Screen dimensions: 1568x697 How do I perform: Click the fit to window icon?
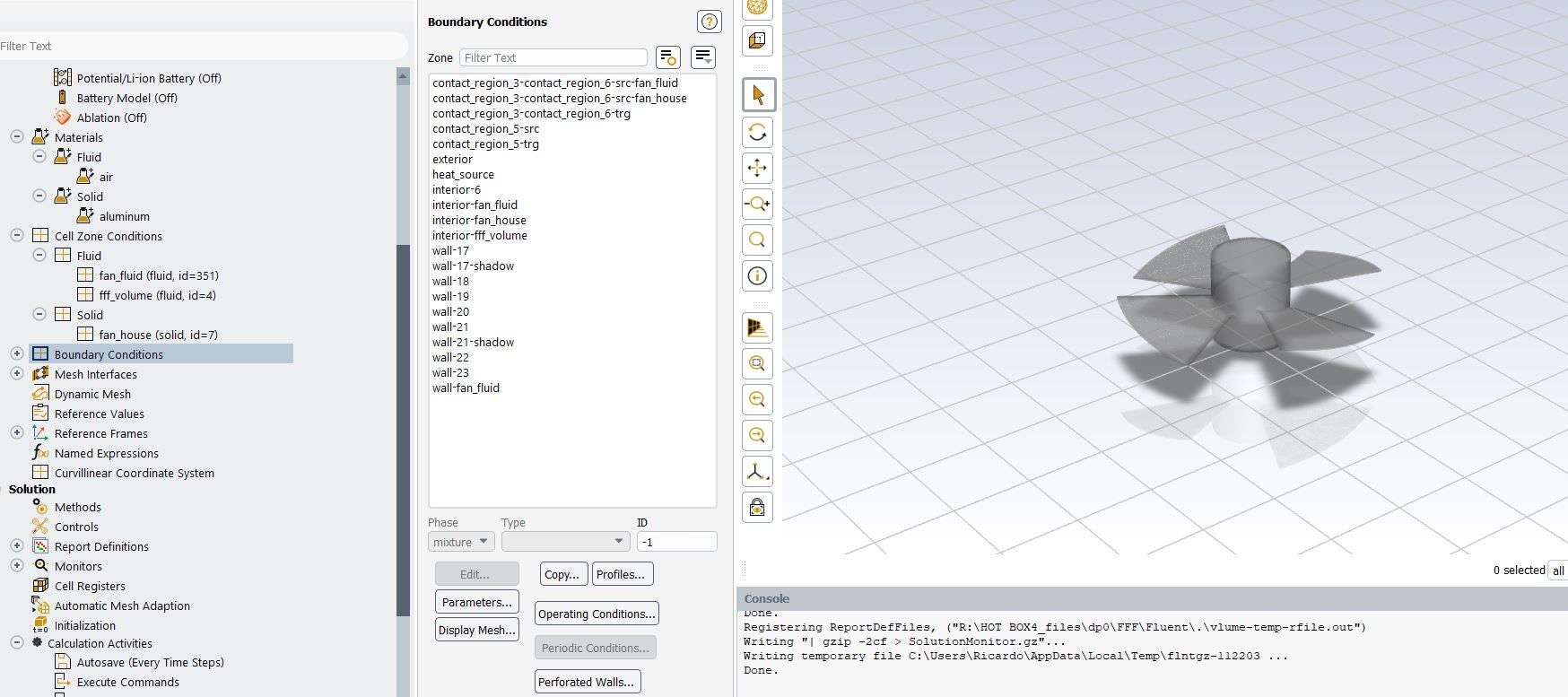point(758,363)
